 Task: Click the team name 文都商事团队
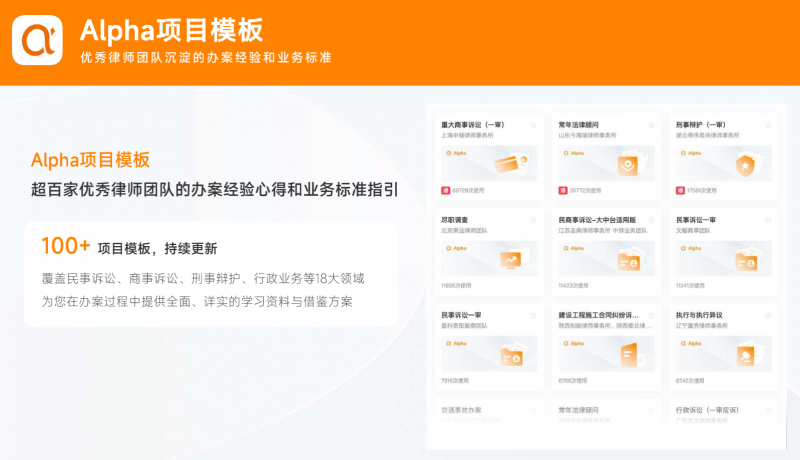pyautogui.click(x=693, y=231)
